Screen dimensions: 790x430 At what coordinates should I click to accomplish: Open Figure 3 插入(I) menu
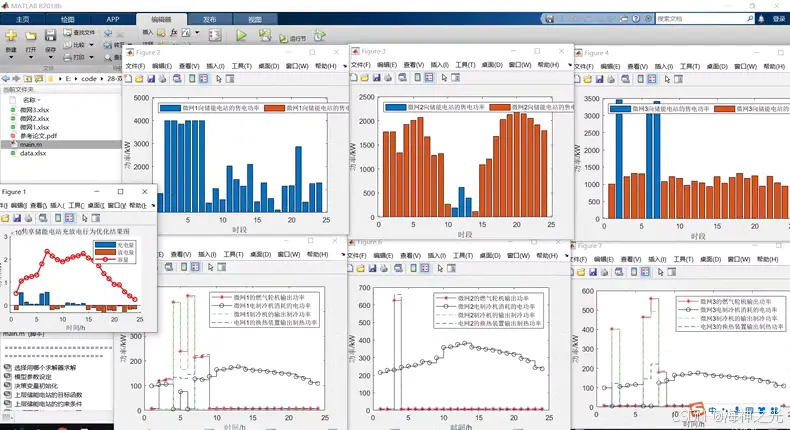tap(439, 65)
